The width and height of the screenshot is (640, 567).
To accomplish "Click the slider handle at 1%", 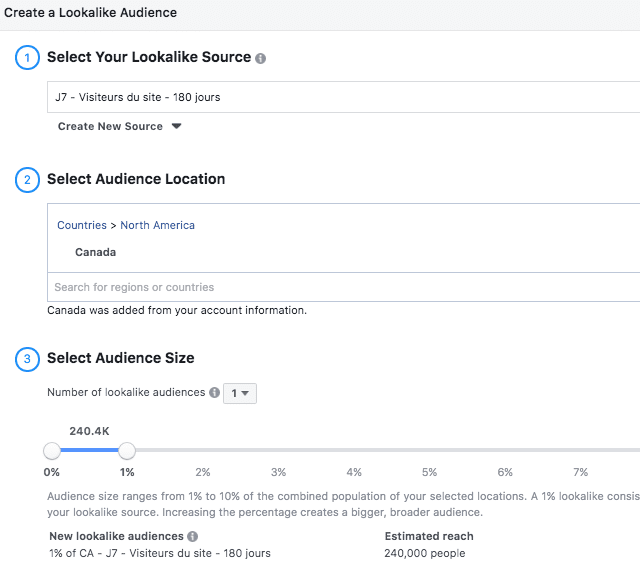I will (x=127, y=450).
